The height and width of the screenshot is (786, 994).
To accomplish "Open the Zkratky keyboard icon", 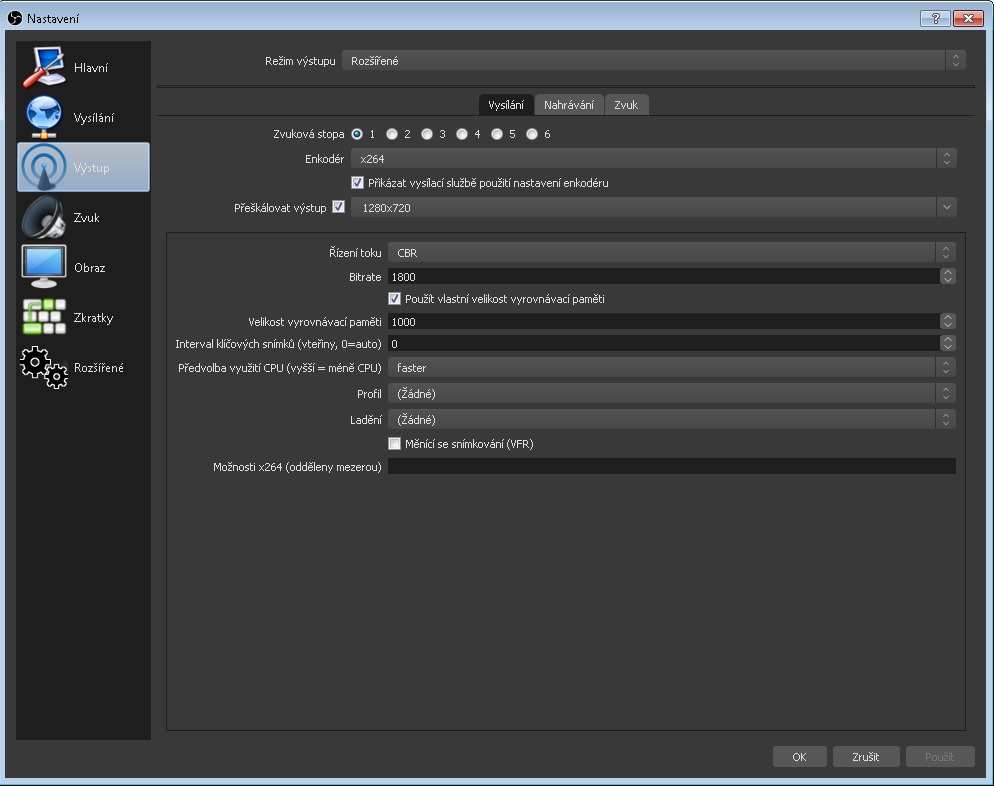I will (44, 317).
